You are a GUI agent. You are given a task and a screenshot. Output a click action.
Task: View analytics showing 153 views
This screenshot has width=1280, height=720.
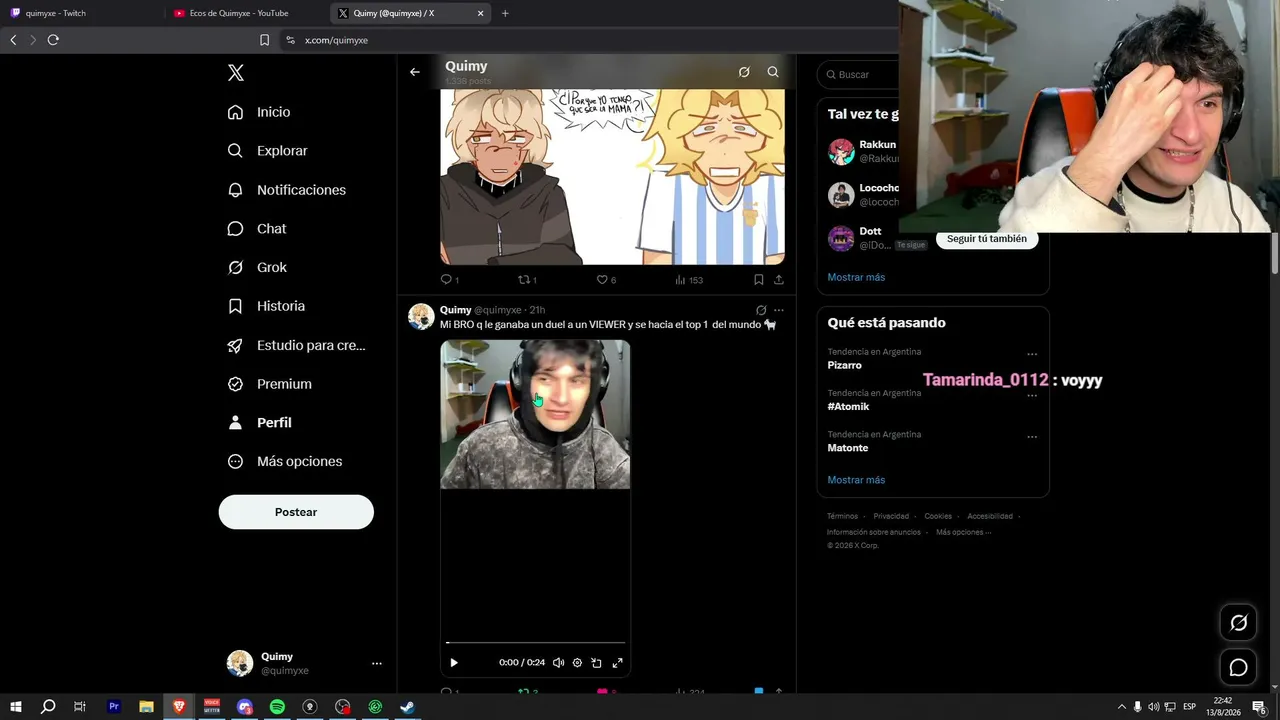point(689,280)
